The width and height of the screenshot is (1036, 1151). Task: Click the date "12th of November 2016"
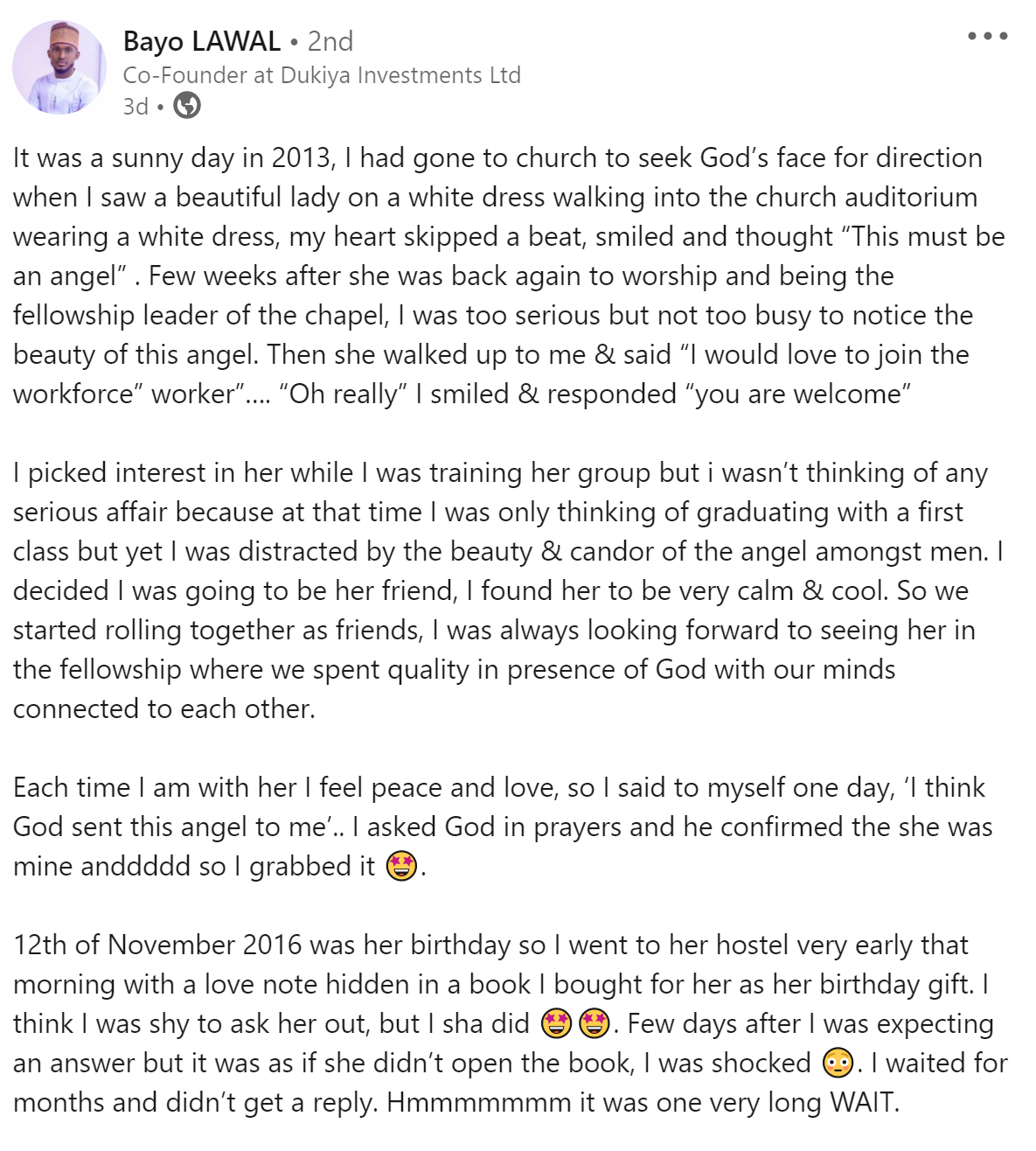coord(158,945)
